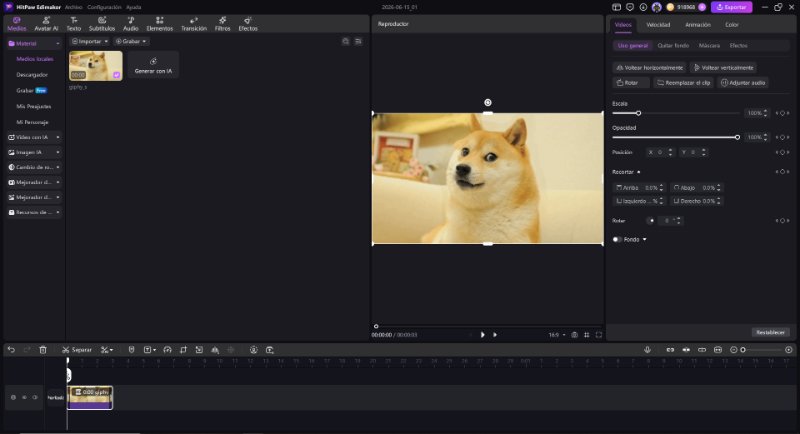Open the speed gauge tool in timeline toolbar
Viewport: 800px width, 434px height.
pos(167,350)
